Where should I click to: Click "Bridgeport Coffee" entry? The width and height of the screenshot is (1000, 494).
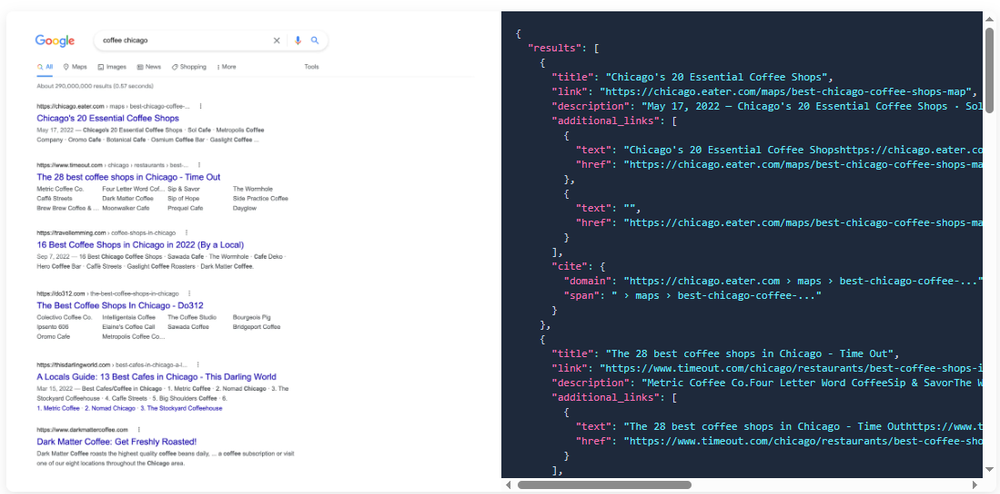coord(256,327)
